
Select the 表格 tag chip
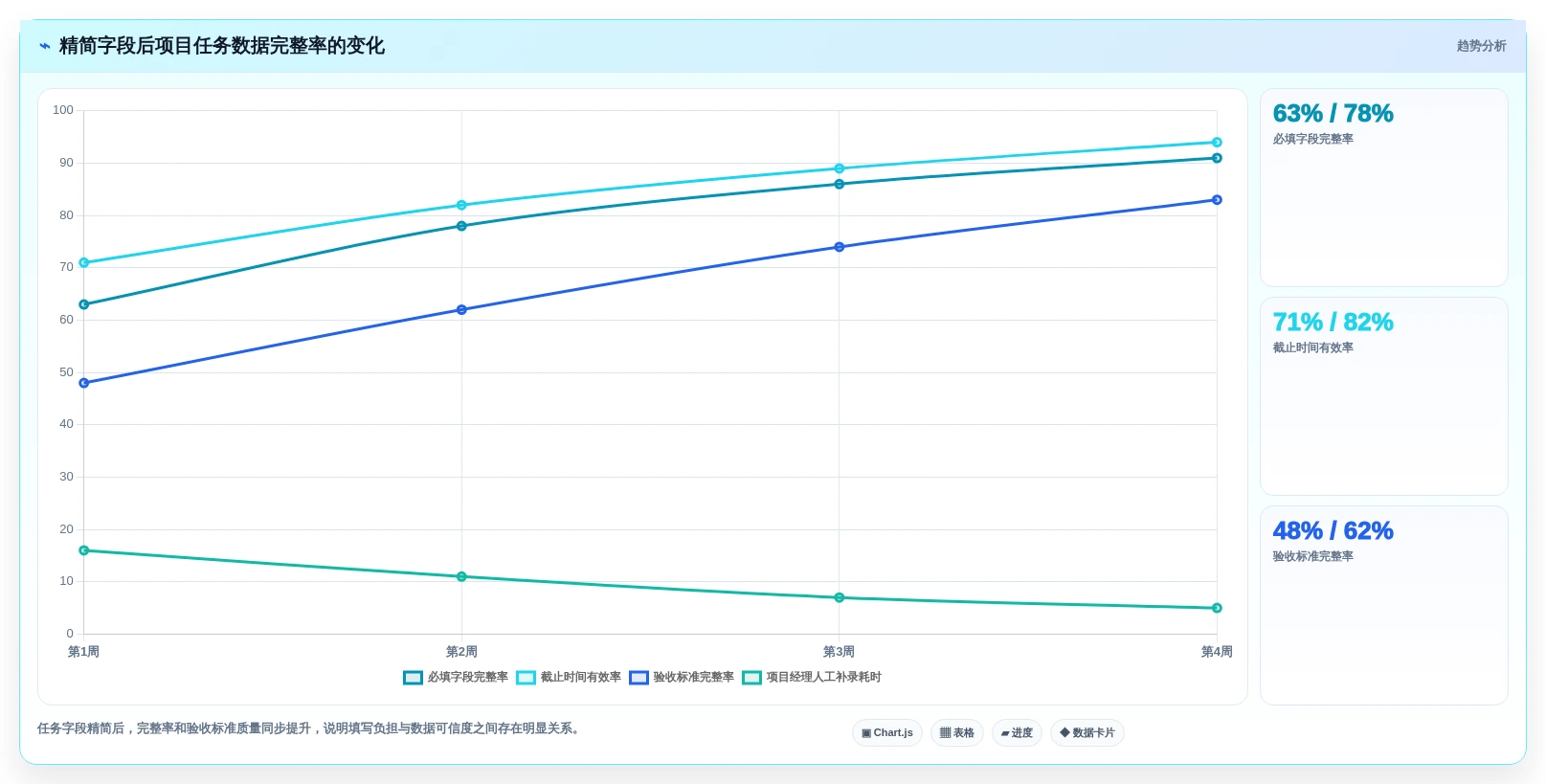coord(957,733)
